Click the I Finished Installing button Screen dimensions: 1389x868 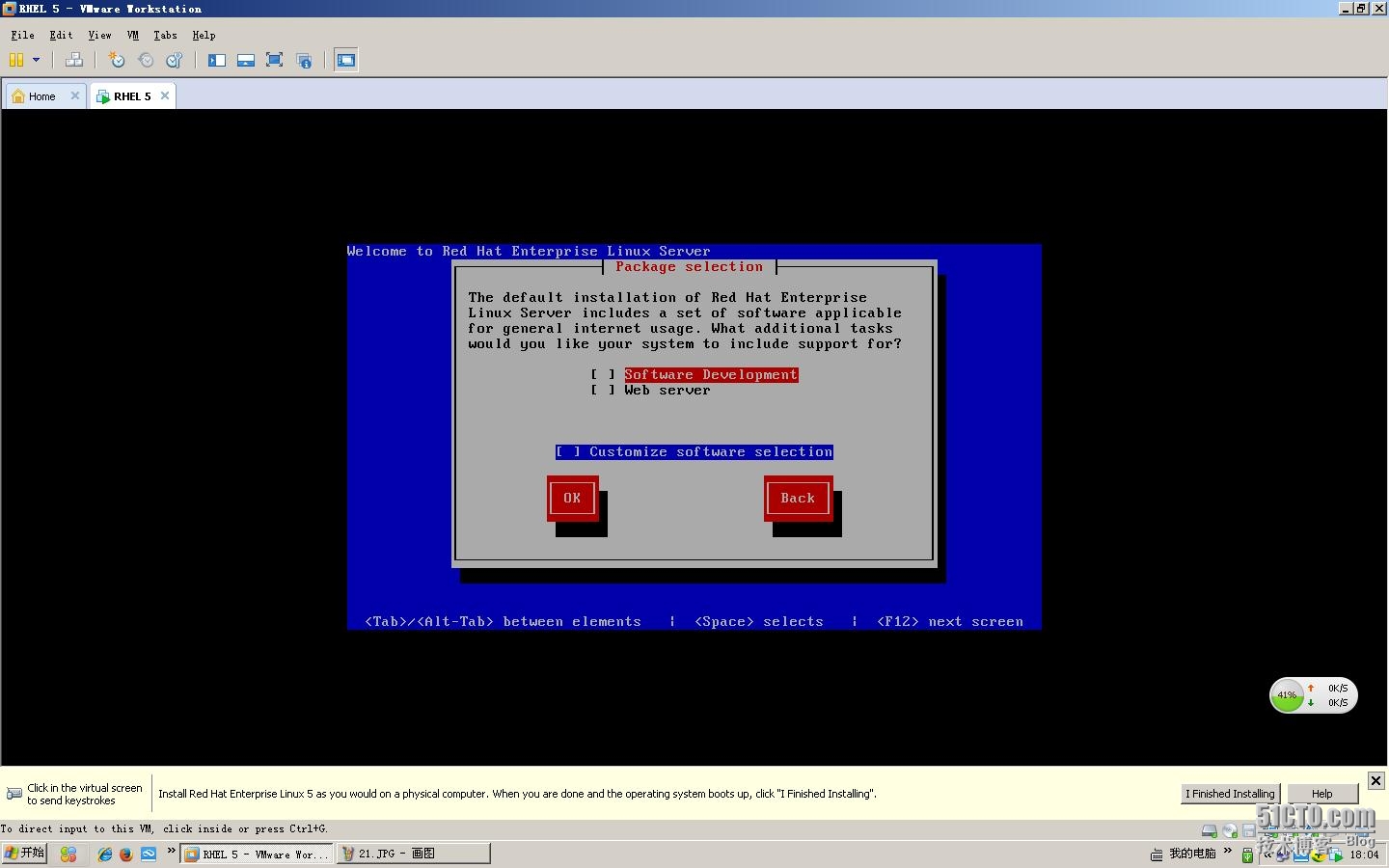[1231, 794]
